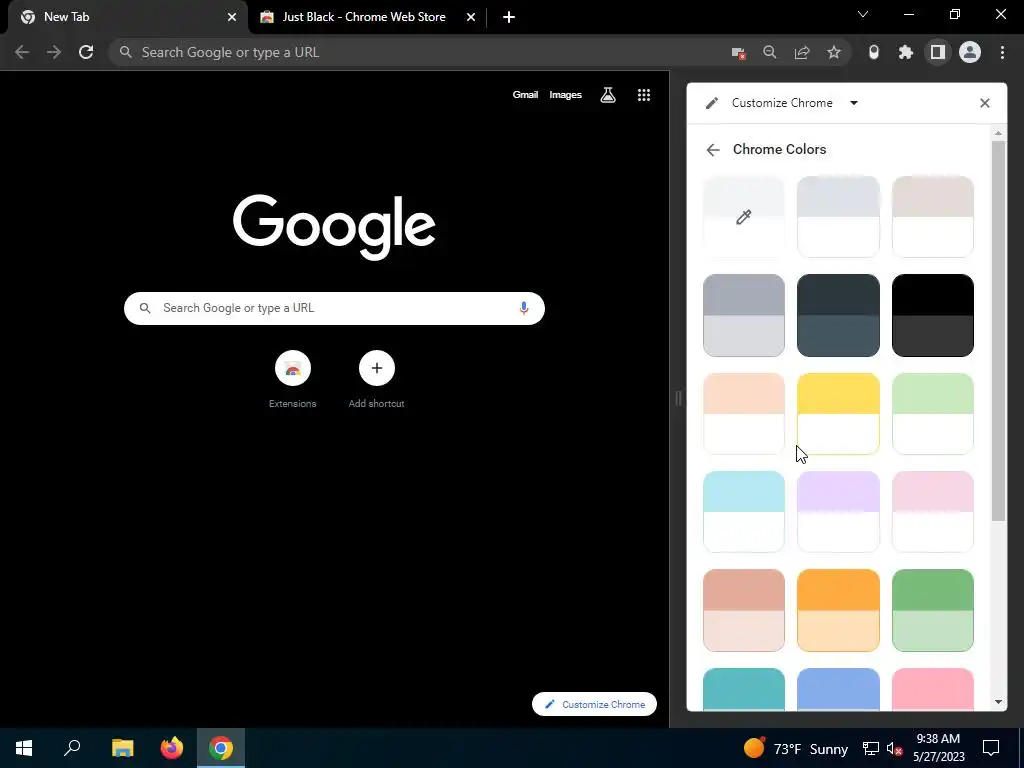Select the light blue-gray color swatch
The image size is (1024, 768).
tap(838, 217)
